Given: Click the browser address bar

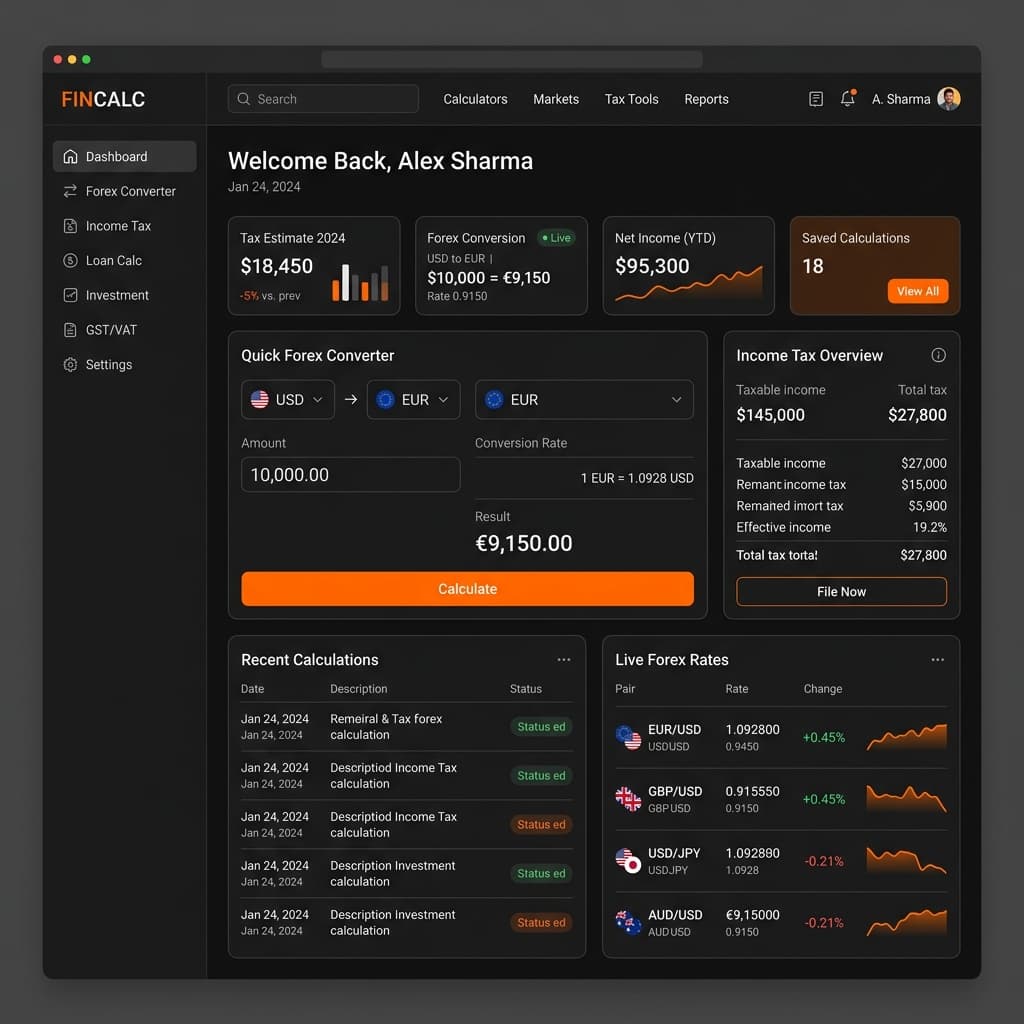Looking at the screenshot, I should [x=512, y=59].
